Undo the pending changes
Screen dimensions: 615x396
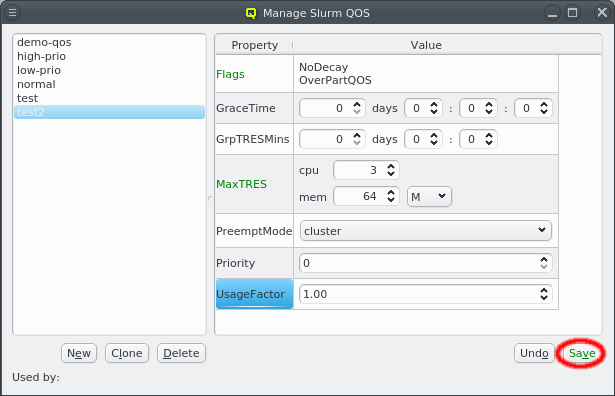(x=534, y=353)
